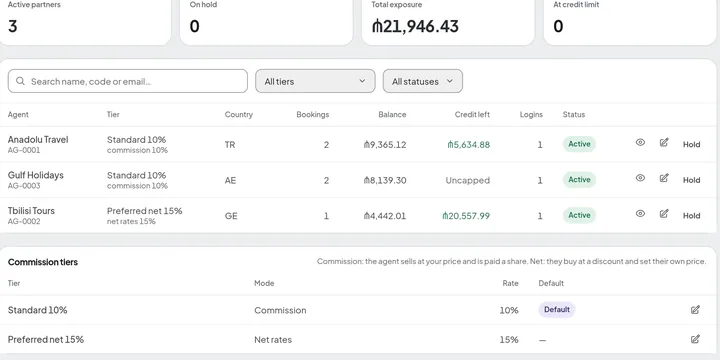Select the Anadolu Travel agent name

(38, 139)
